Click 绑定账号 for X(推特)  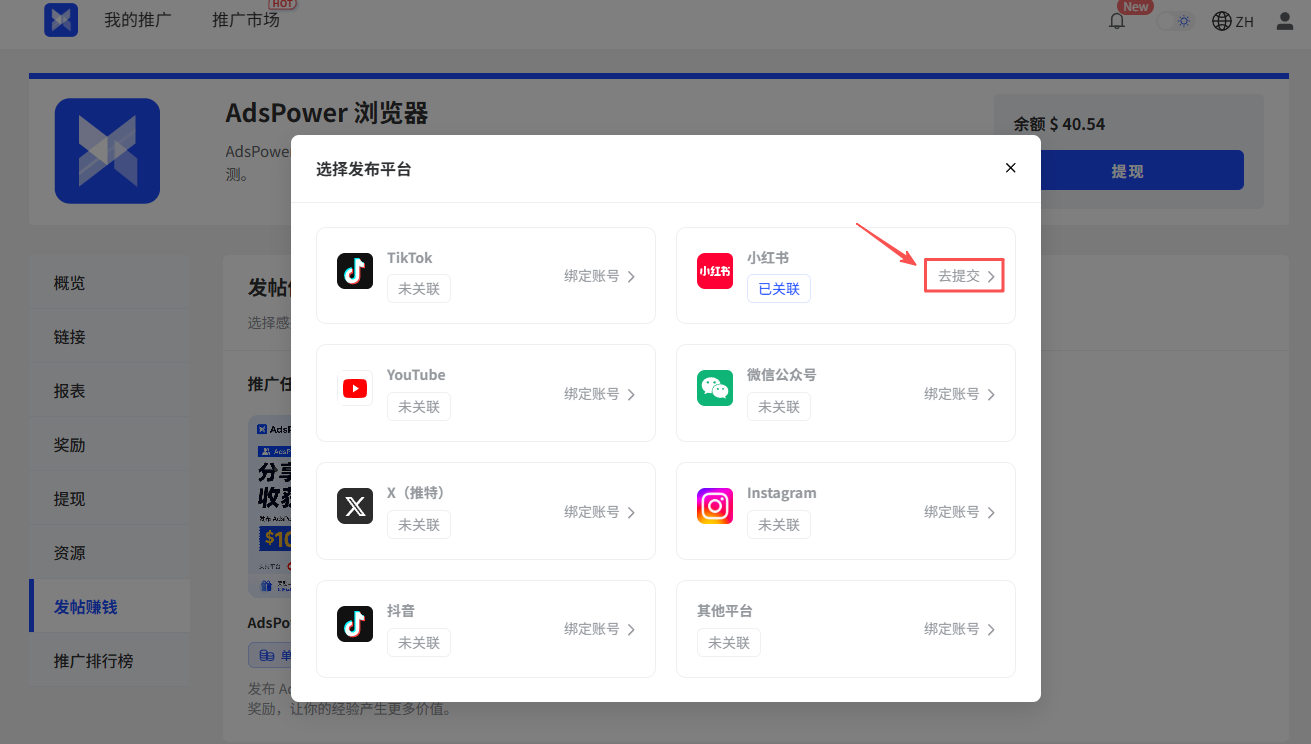click(600, 512)
